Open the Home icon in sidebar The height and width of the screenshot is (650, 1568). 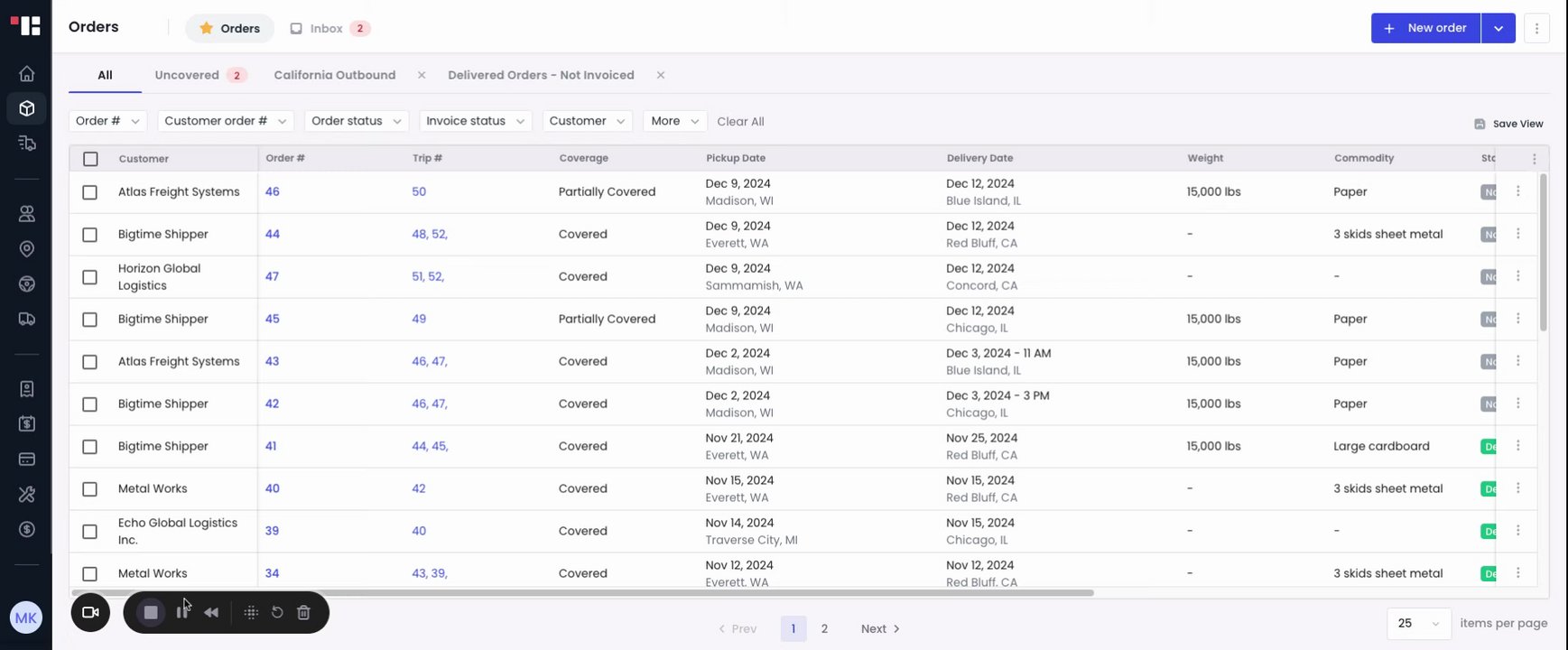pyautogui.click(x=27, y=74)
